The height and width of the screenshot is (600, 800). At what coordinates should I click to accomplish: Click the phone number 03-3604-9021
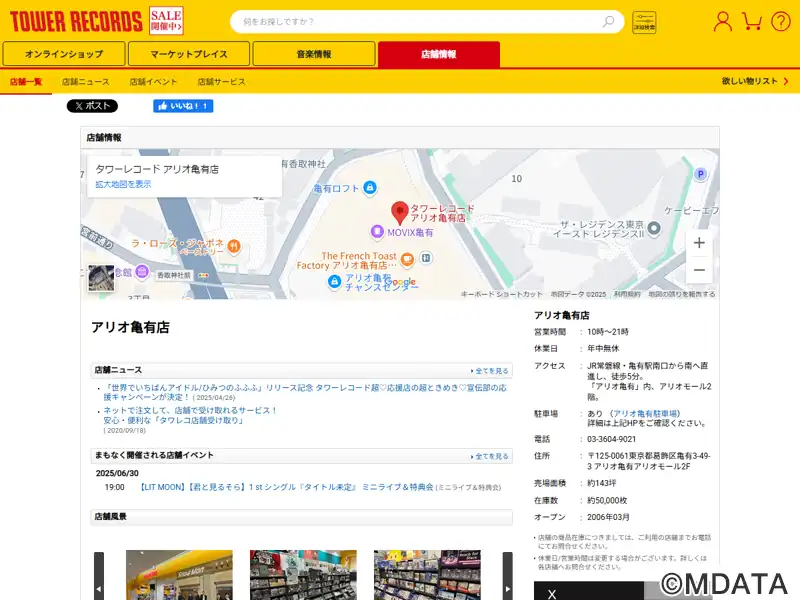[x=611, y=439]
